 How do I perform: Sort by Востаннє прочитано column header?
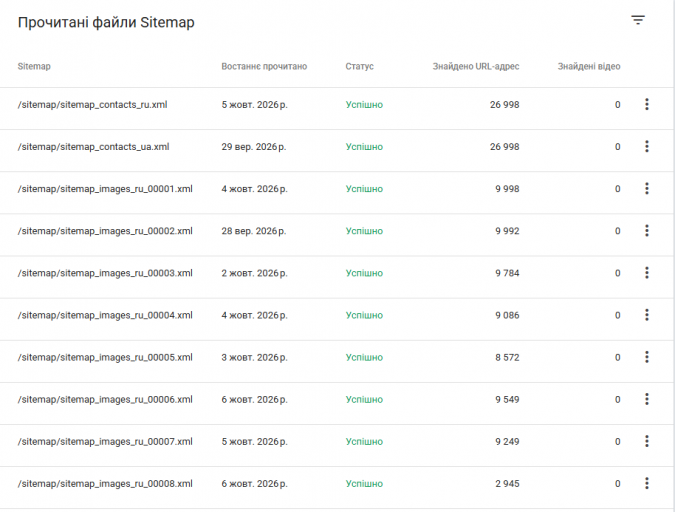point(264,66)
